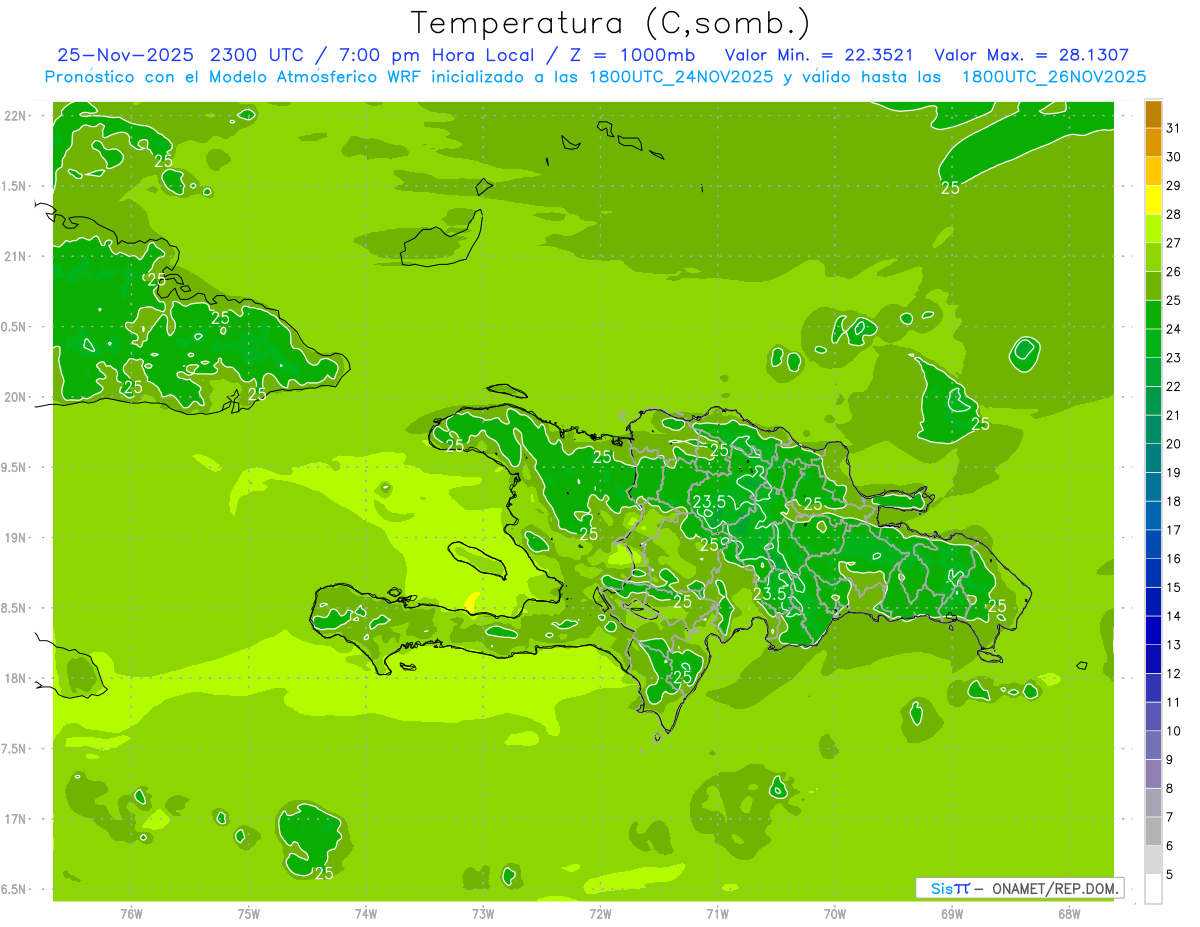Select the date text "25-Nov-2025"
1200x927 pixels.
[126, 55]
